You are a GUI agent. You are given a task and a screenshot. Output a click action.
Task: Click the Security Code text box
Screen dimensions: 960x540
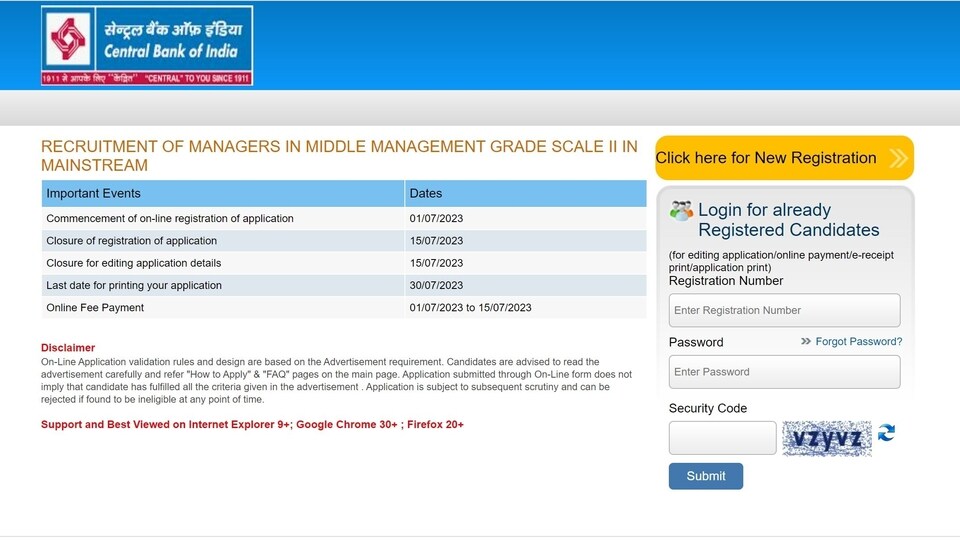point(722,437)
